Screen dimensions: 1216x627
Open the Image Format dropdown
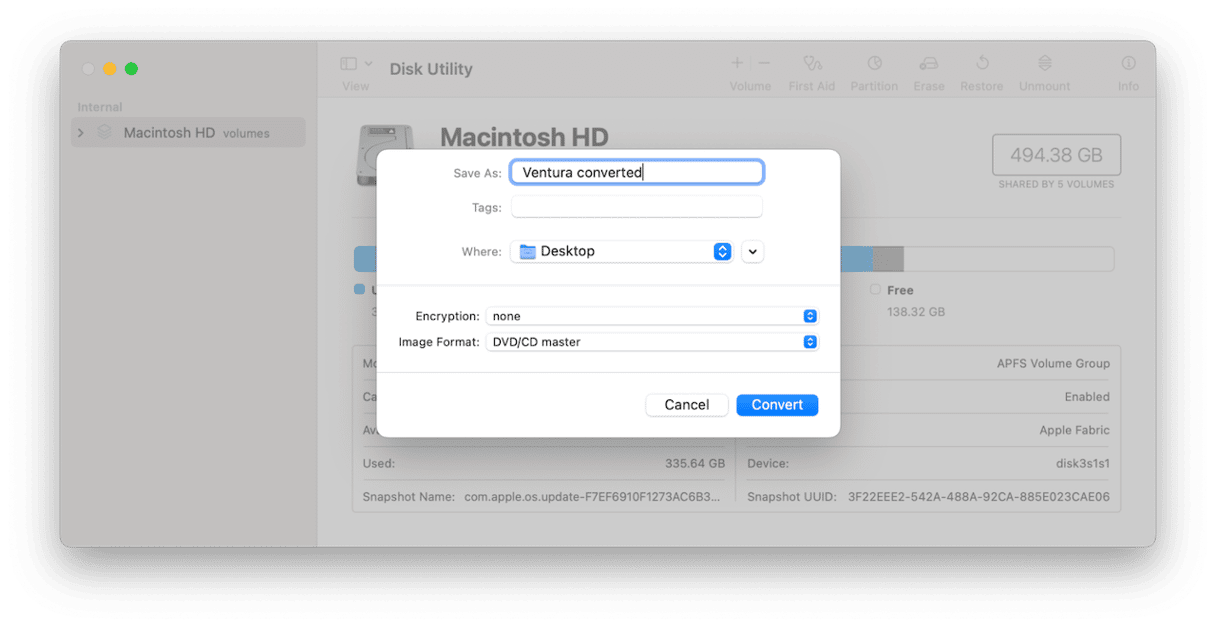point(652,342)
